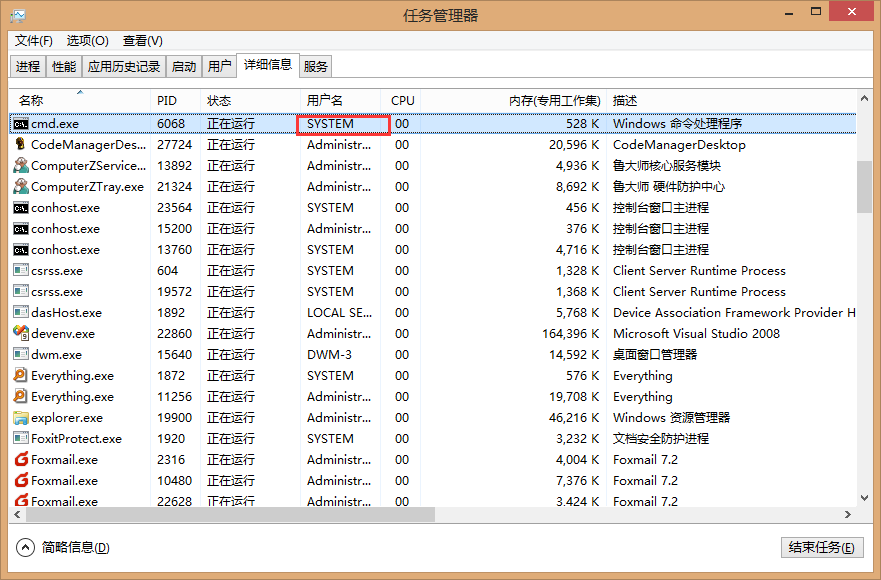This screenshot has height=580, width=881.
Task: Select the 详细信息 tab
Action: [x=268, y=65]
